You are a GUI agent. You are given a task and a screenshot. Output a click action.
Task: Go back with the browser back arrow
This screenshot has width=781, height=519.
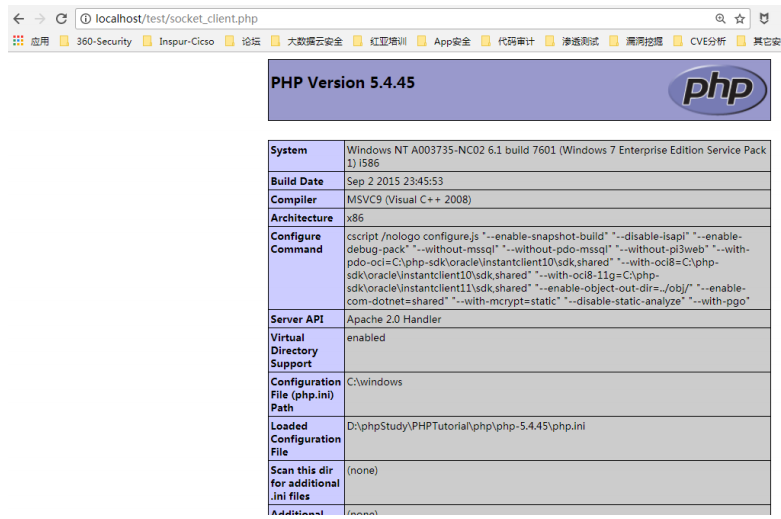tap(19, 19)
